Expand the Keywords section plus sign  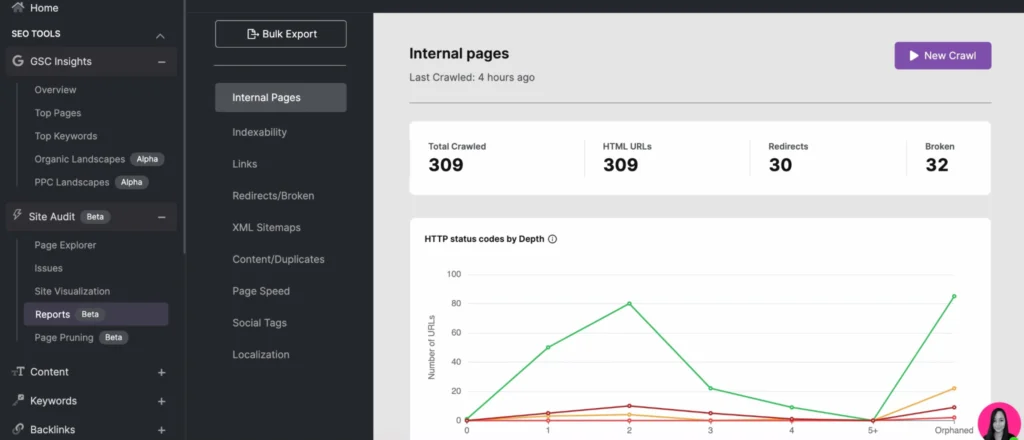(x=161, y=401)
